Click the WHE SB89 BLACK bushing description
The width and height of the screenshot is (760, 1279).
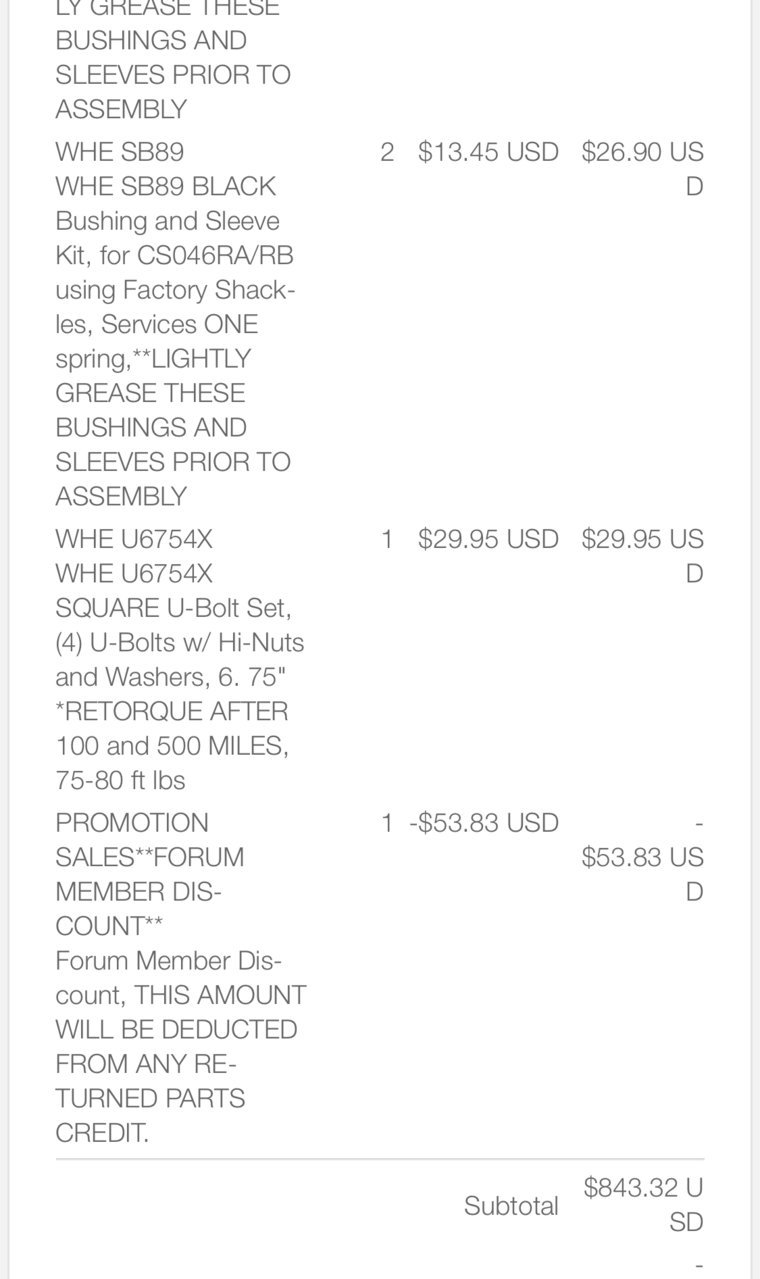pyautogui.click(x=175, y=341)
